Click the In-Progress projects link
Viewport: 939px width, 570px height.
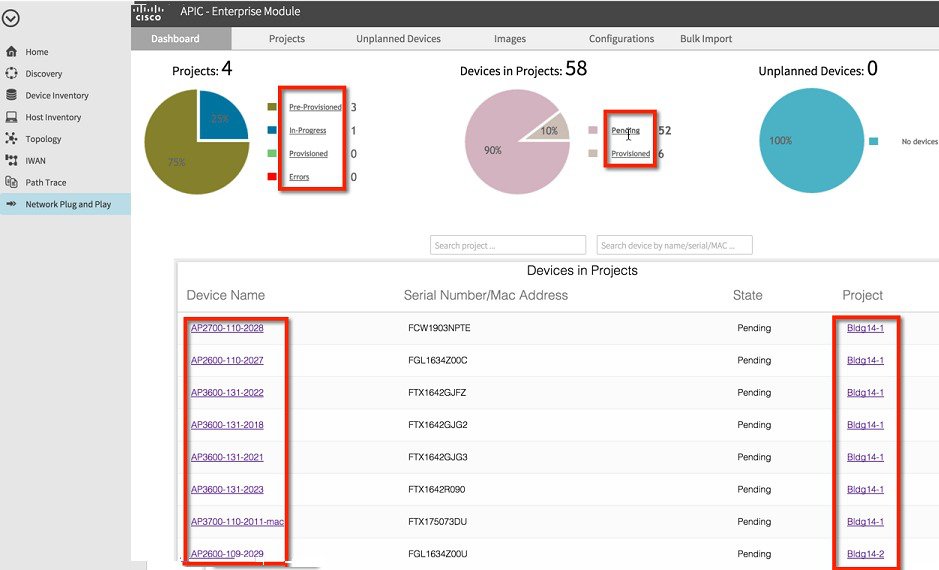pos(308,131)
